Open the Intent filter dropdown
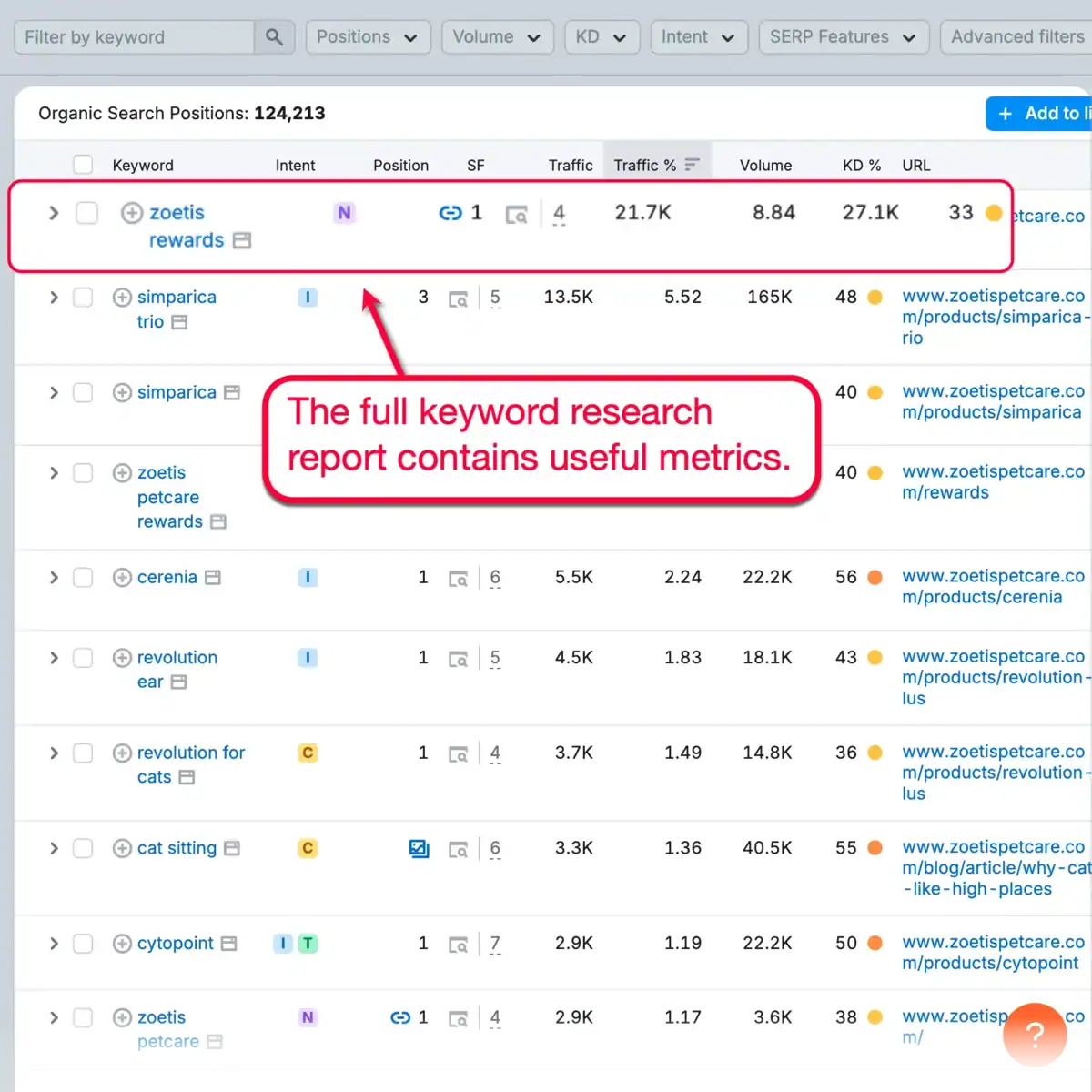 click(x=699, y=36)
